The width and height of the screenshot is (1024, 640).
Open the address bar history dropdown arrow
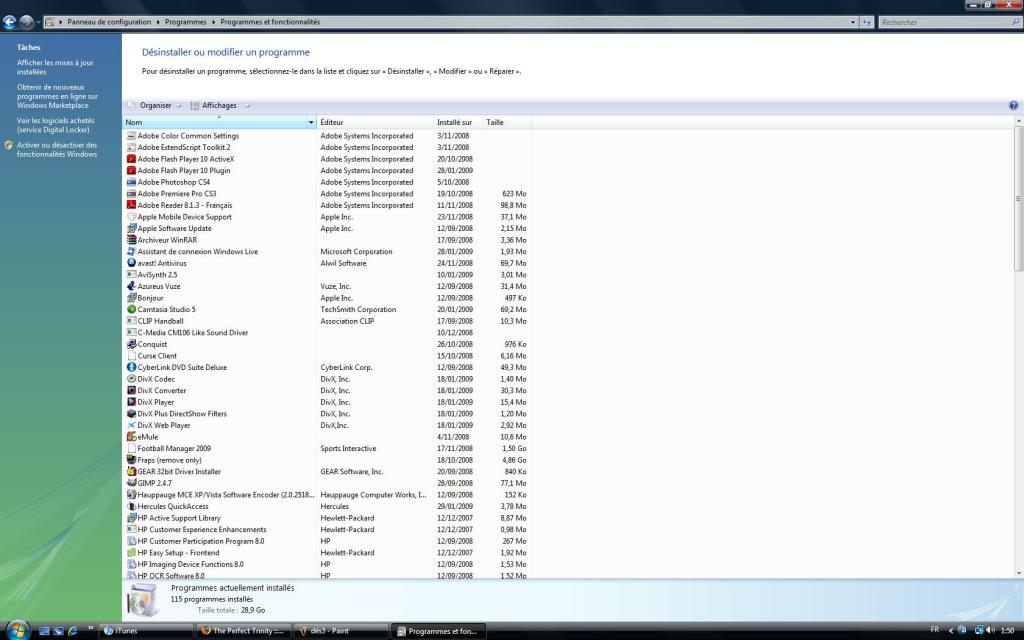point(852,22)
